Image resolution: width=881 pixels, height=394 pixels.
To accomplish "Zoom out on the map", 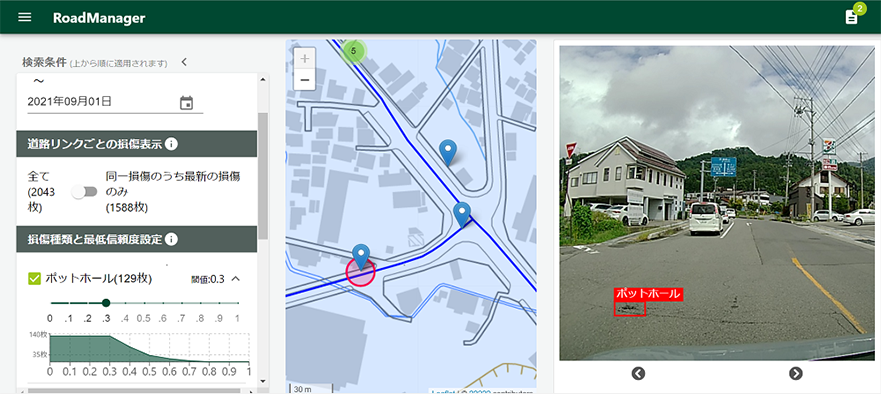I will (305, 80).
